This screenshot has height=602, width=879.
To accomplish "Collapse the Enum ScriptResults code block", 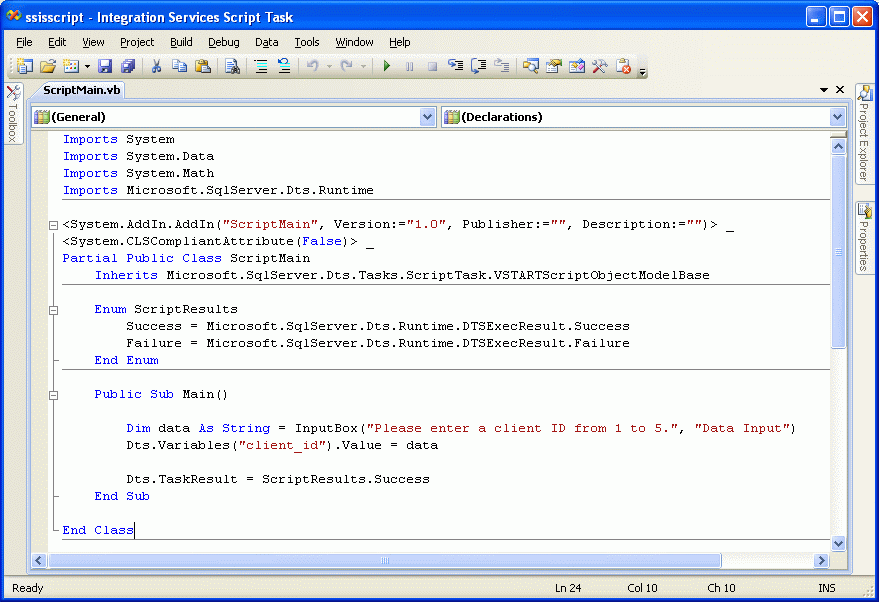I will (53, 309).
